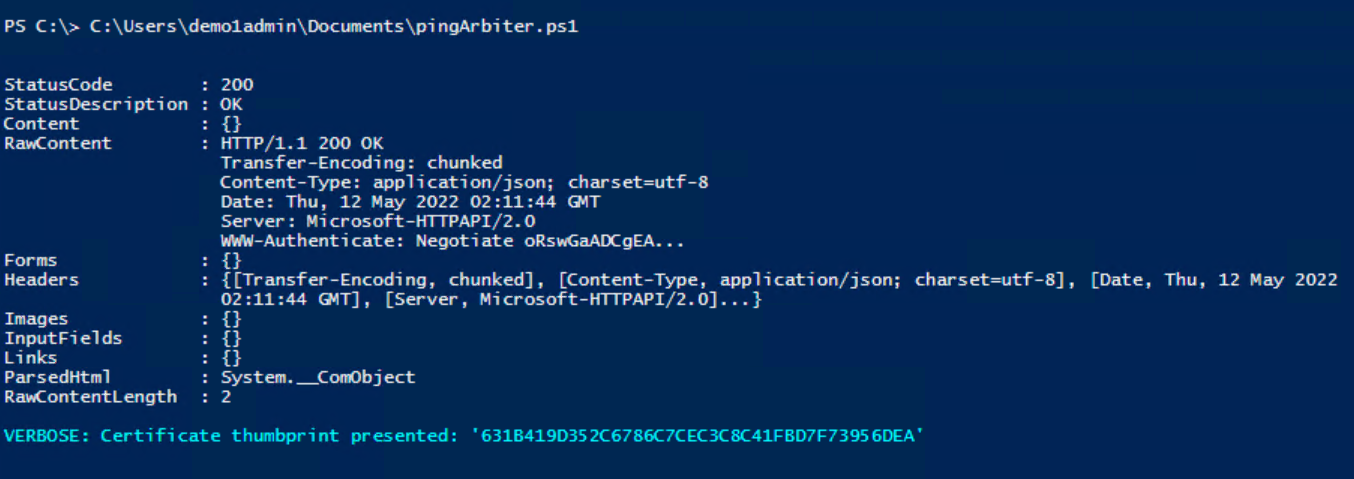The width and height of the screenshot is (1354, 479).
Task: Click the Images property label
Action: point(36,319)
